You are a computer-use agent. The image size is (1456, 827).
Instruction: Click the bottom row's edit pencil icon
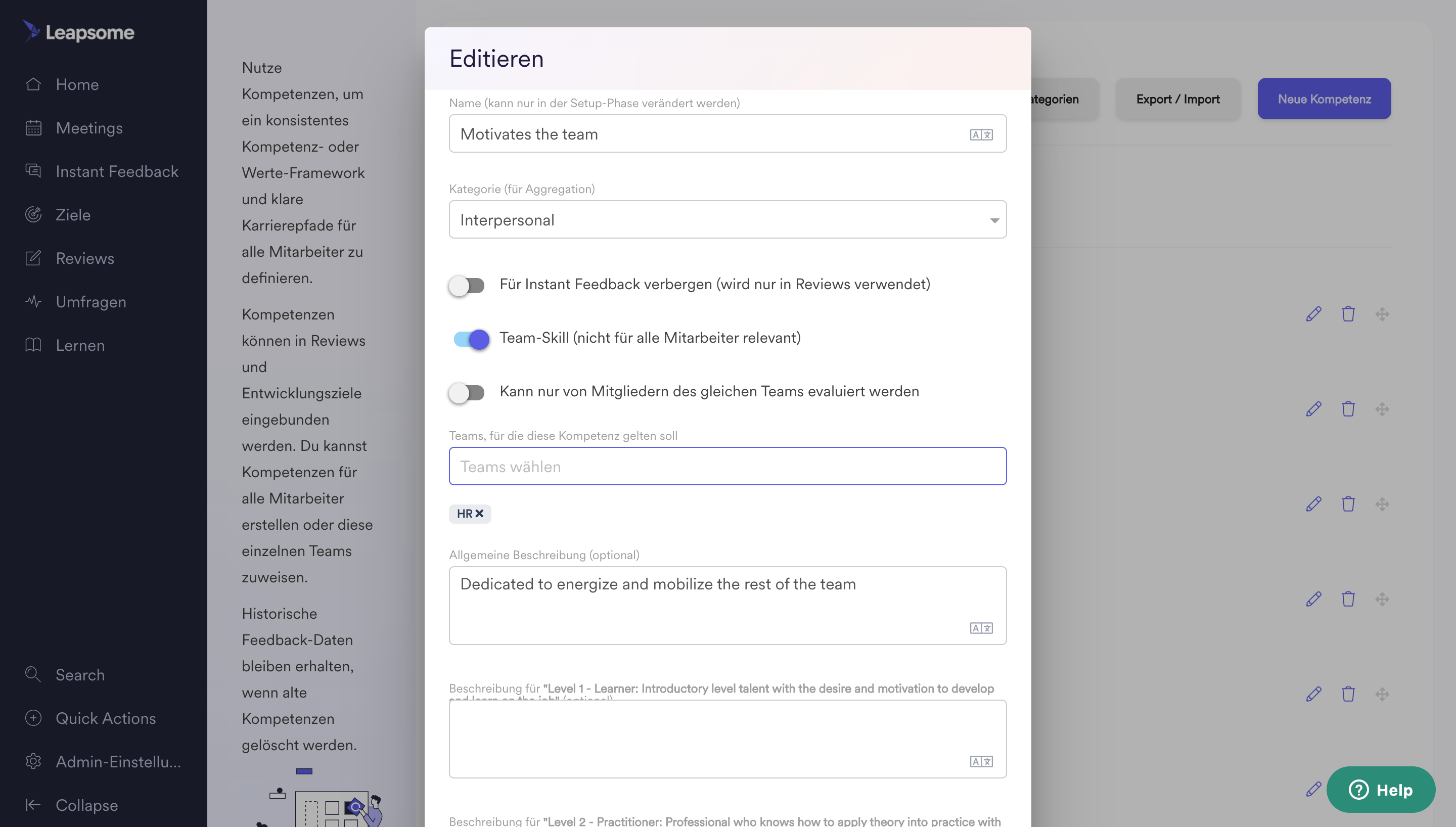[1313, 789]
